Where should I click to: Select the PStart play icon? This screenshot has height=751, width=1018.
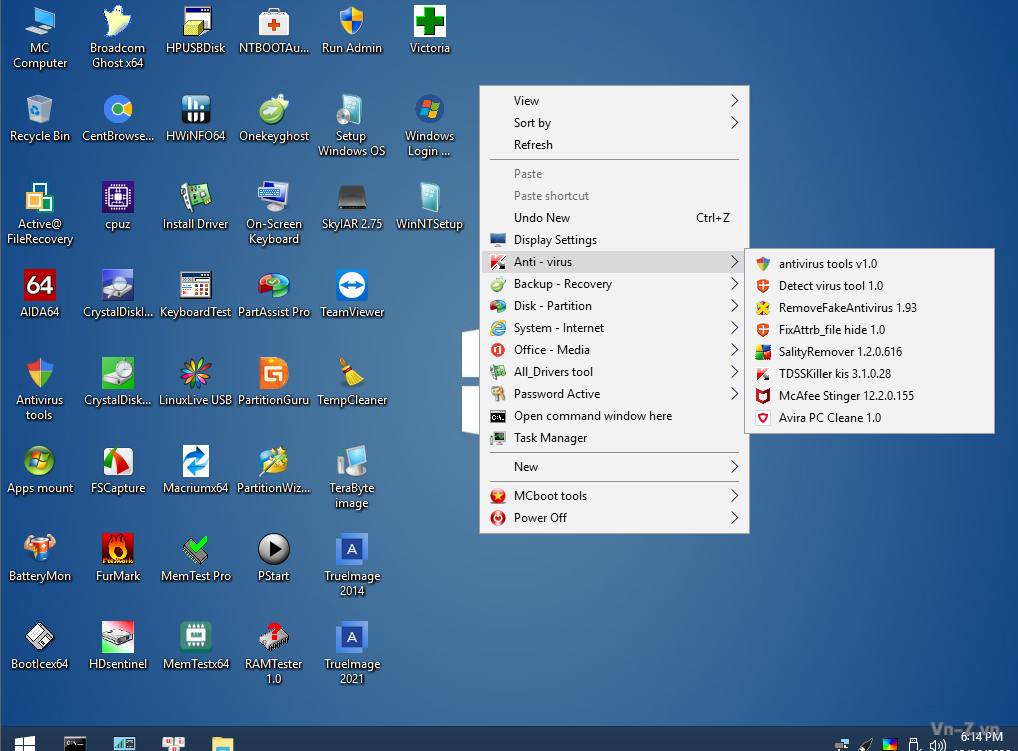[x=273, y=558]
